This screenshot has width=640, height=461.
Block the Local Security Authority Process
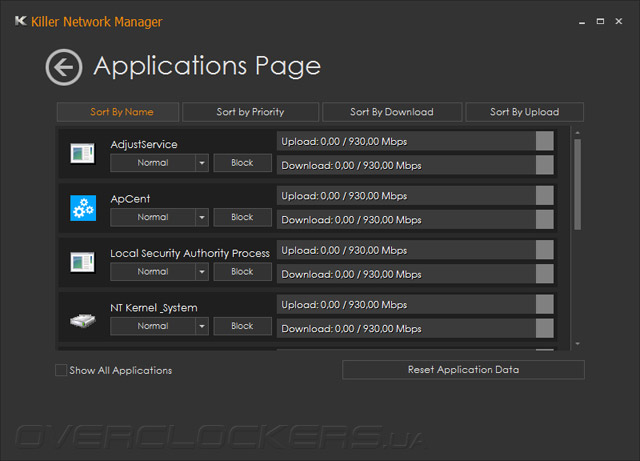[x=242, y=271]
